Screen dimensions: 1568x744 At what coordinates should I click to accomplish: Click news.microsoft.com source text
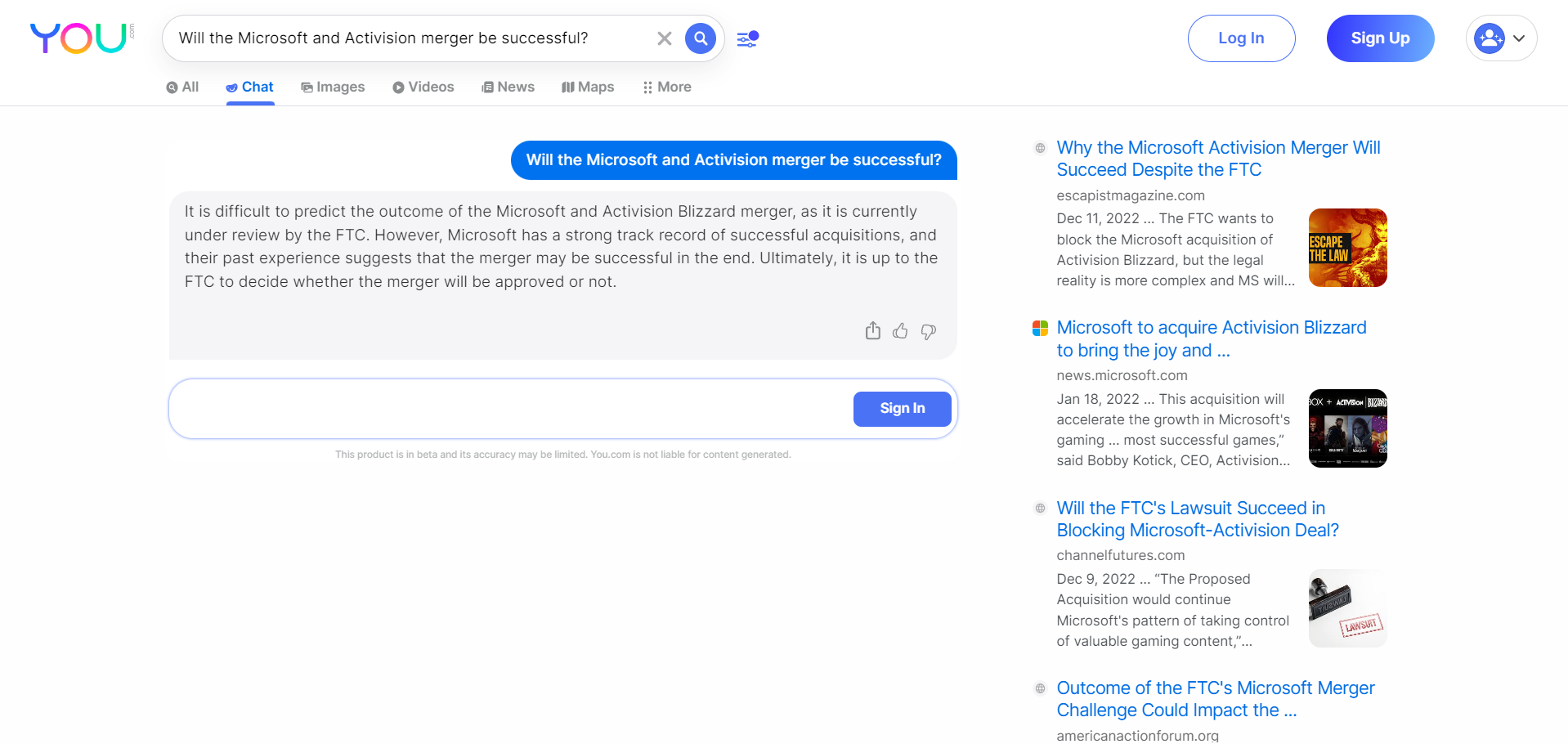click(x=1122, y=375)
